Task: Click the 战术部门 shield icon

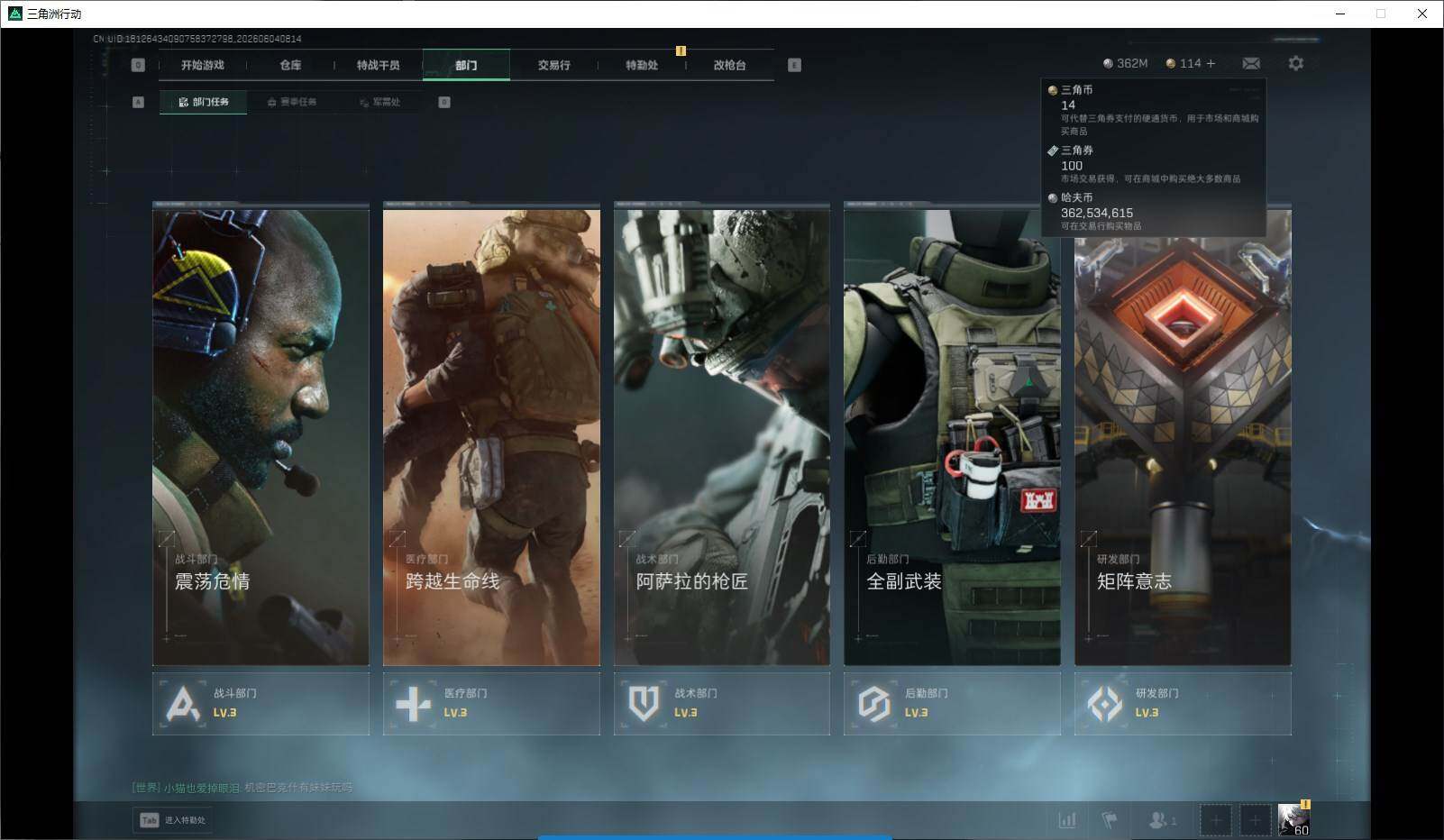Action: (x=644, y=704)
